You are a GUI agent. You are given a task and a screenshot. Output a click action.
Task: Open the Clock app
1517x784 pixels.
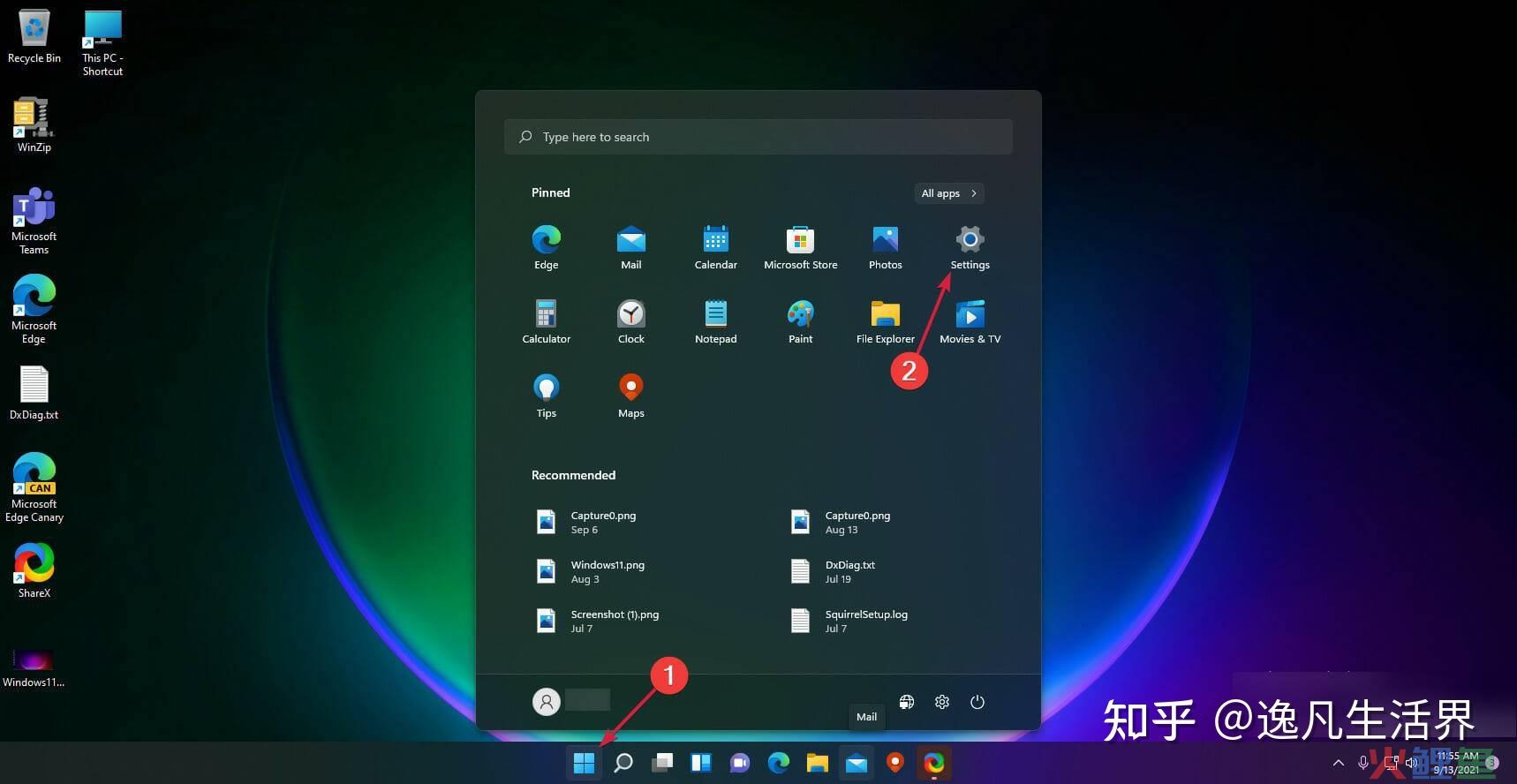pos(630,321)
